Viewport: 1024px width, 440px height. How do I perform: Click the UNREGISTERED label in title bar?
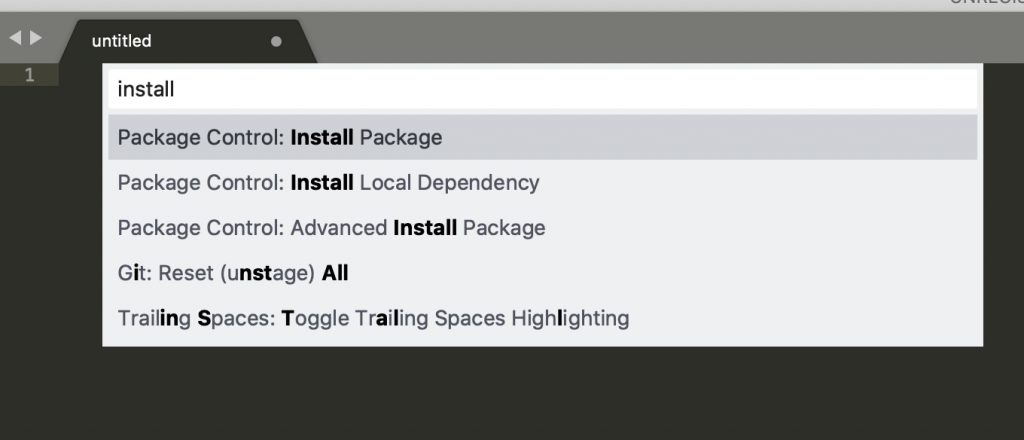coord(986,3)
